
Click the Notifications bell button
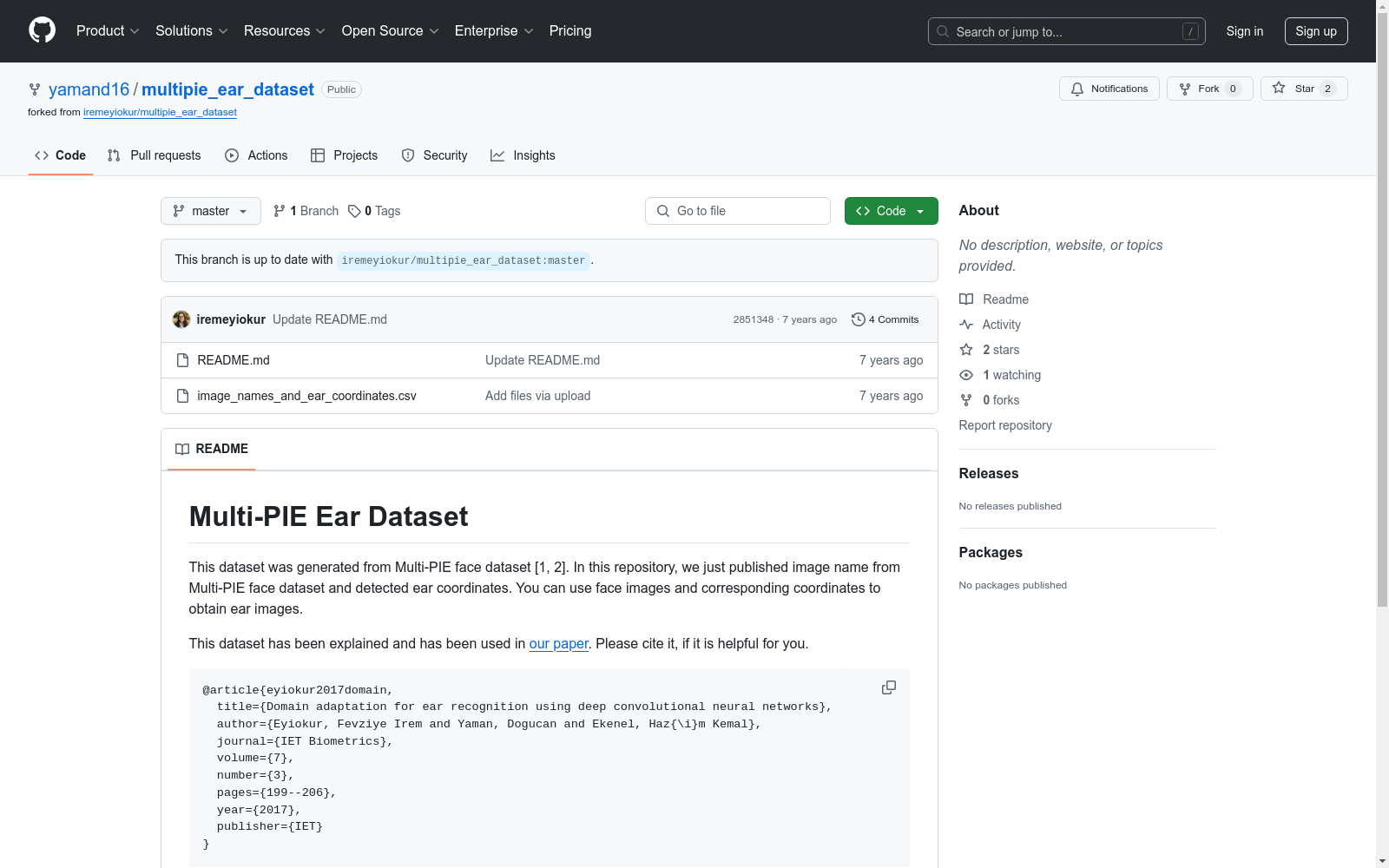[x=1109, y=89]
